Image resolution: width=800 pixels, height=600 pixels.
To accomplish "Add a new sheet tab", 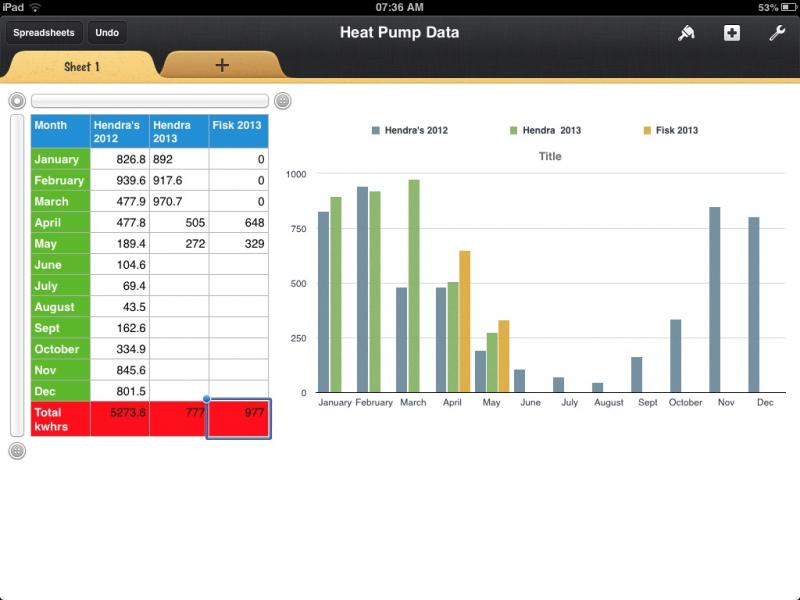I will tap(222, 65).
